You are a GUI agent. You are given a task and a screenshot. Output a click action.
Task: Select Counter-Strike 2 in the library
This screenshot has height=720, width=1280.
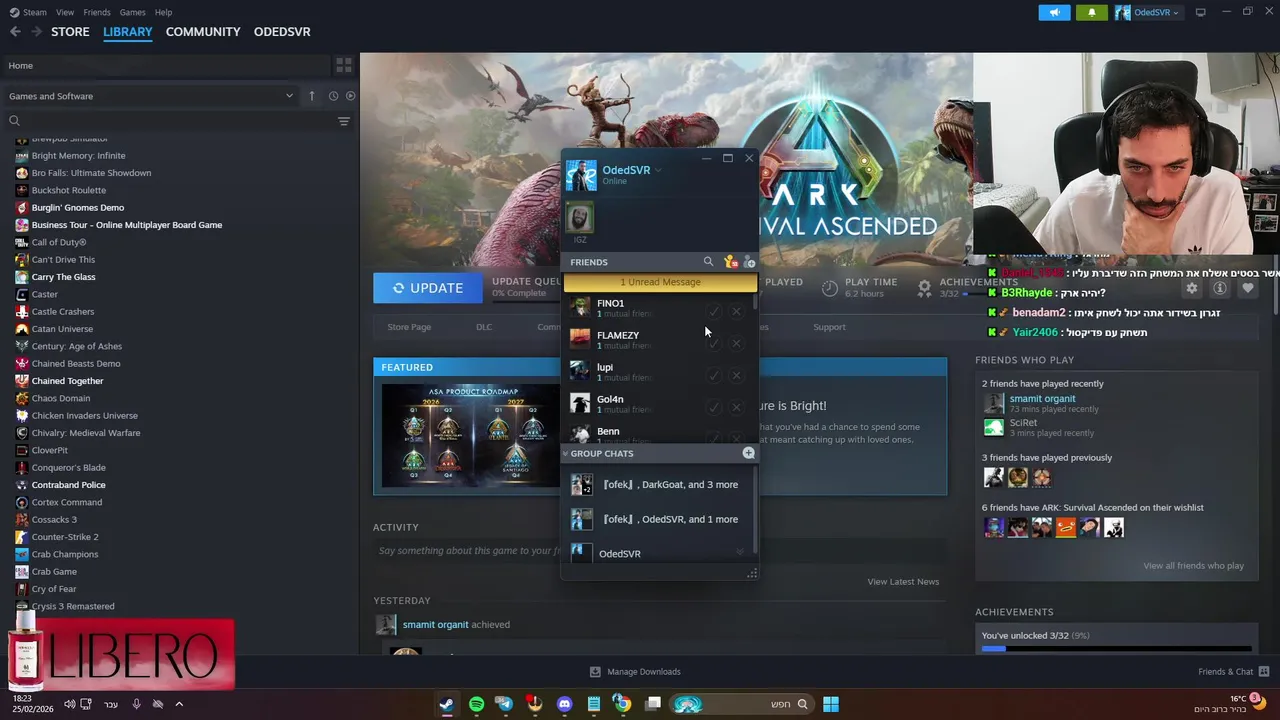(x=65, y=537)
